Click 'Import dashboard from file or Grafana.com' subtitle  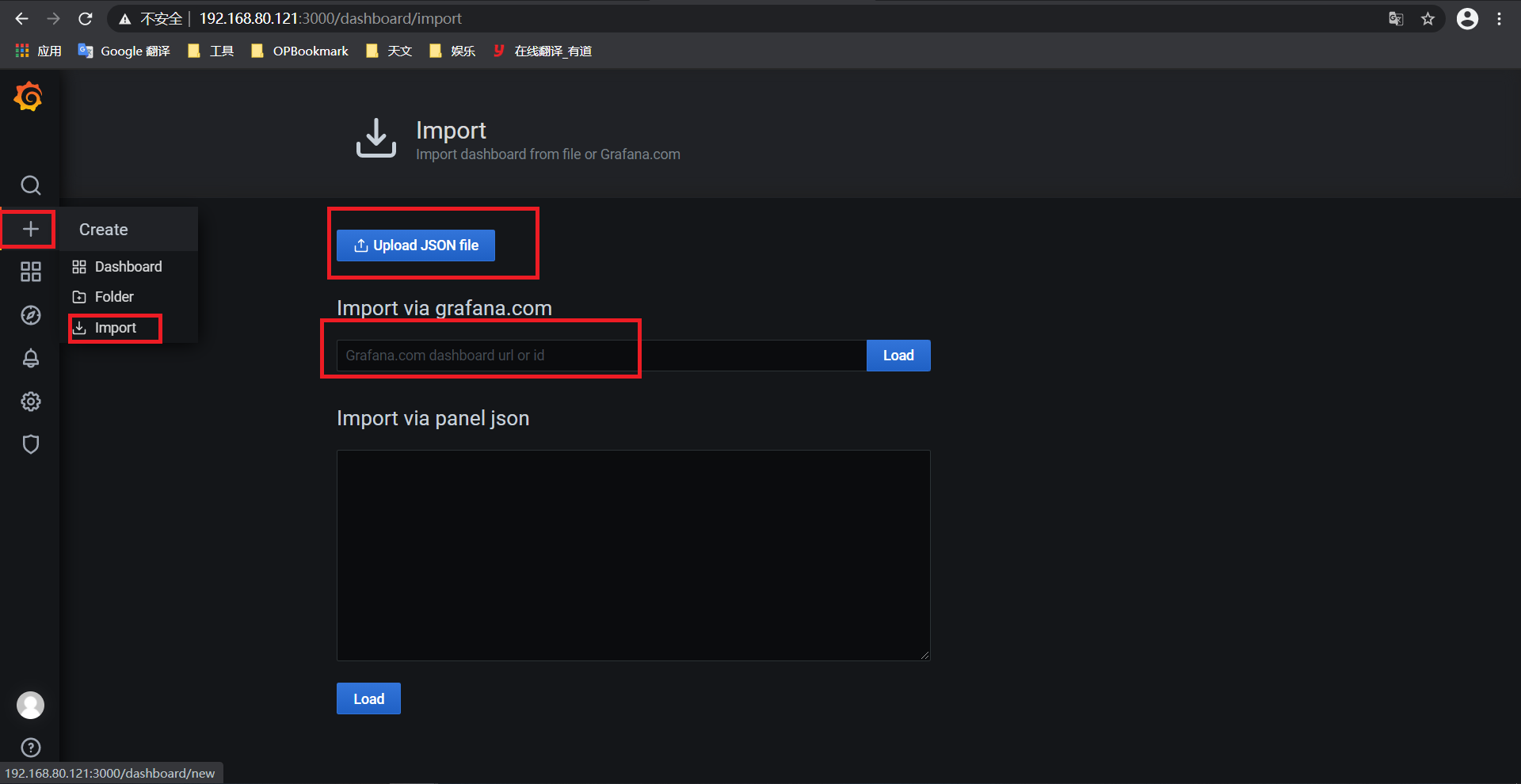[547, 154]
